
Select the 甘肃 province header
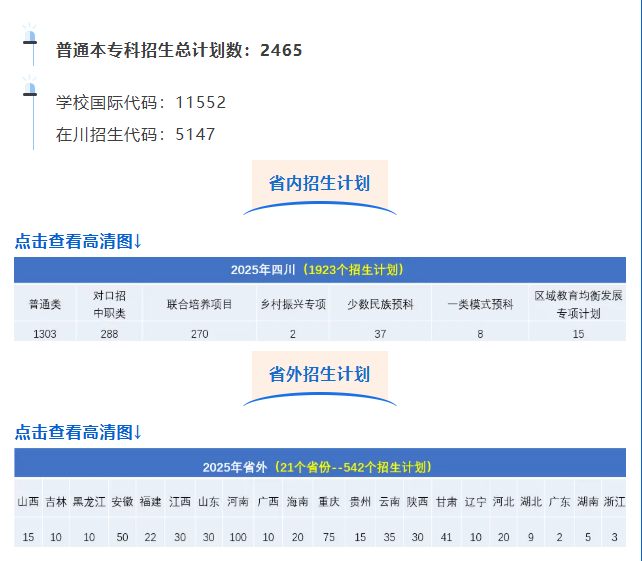(x=446, y=502)
